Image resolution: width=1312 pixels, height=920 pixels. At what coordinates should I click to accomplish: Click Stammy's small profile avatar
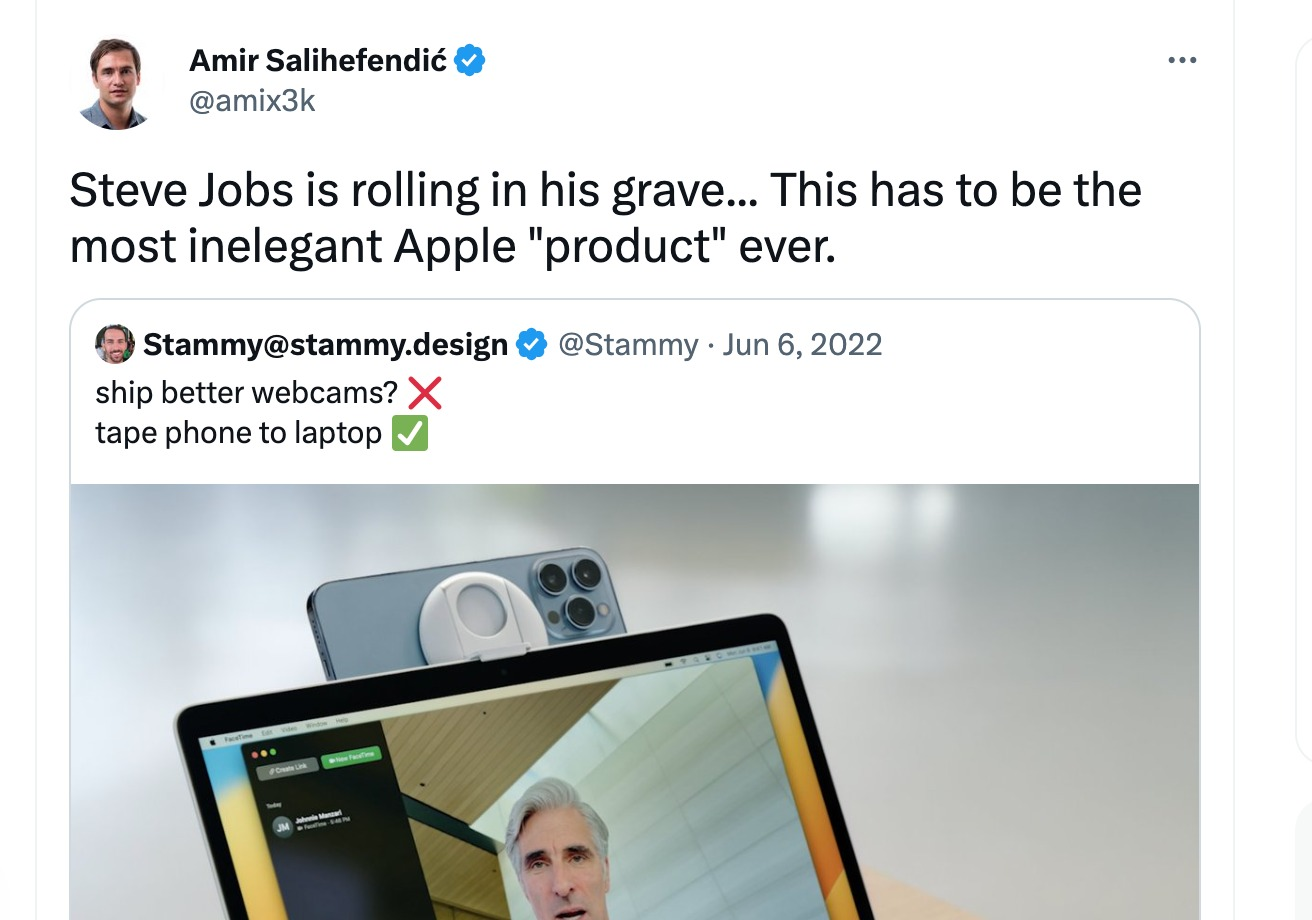coord(115,344)
